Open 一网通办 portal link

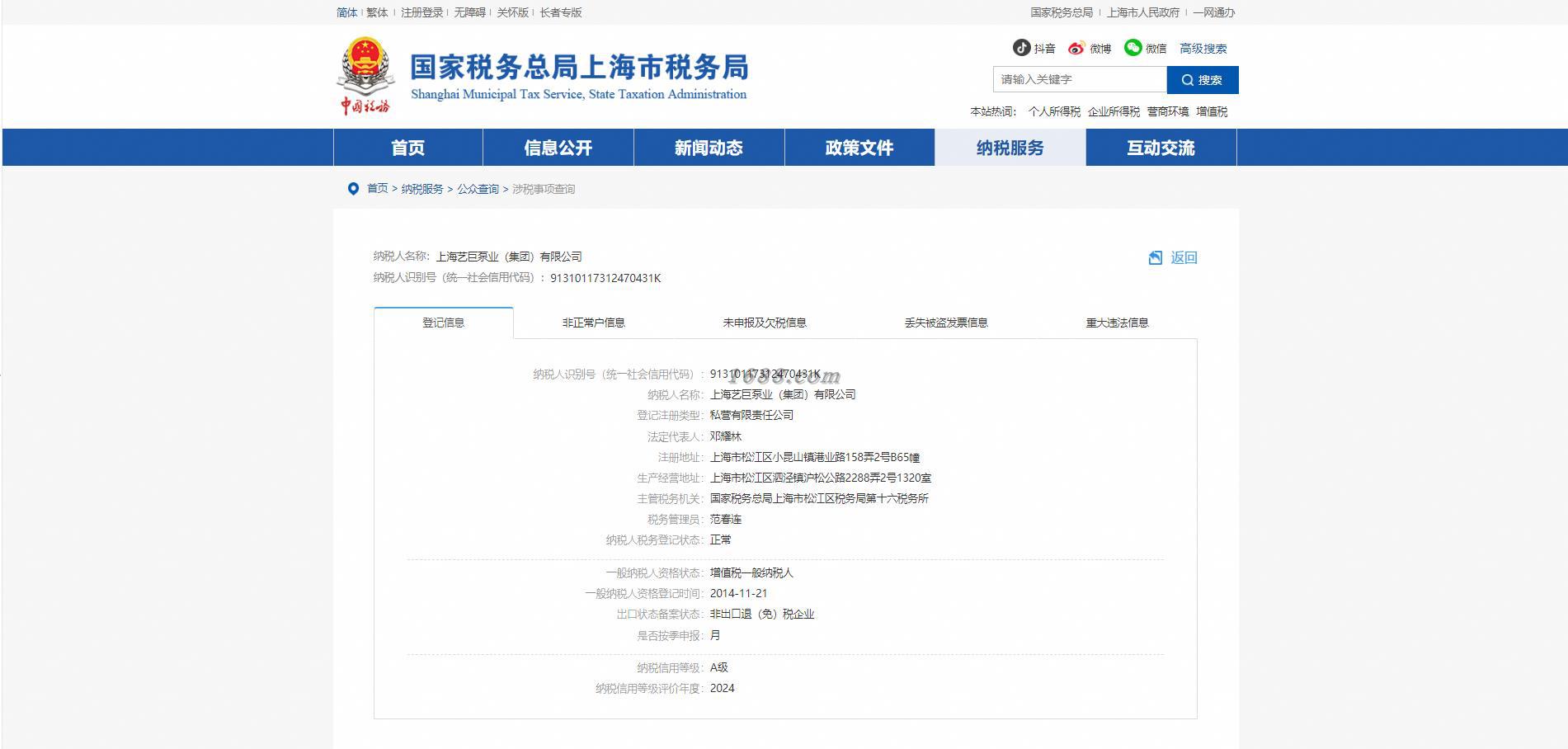click(1214, 12)
